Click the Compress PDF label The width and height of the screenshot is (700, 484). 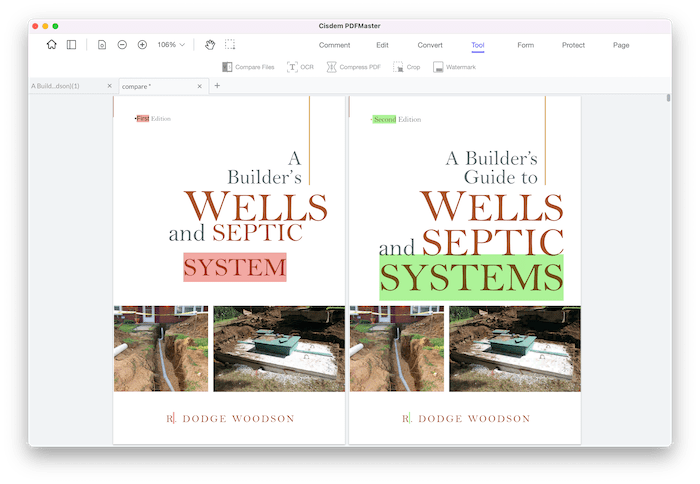pyautogui.click(x=360, y=67)
